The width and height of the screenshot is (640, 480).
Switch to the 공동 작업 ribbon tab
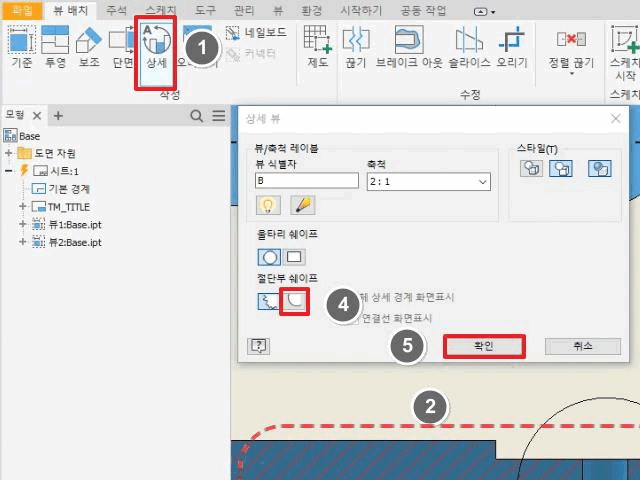click(423, 10)
